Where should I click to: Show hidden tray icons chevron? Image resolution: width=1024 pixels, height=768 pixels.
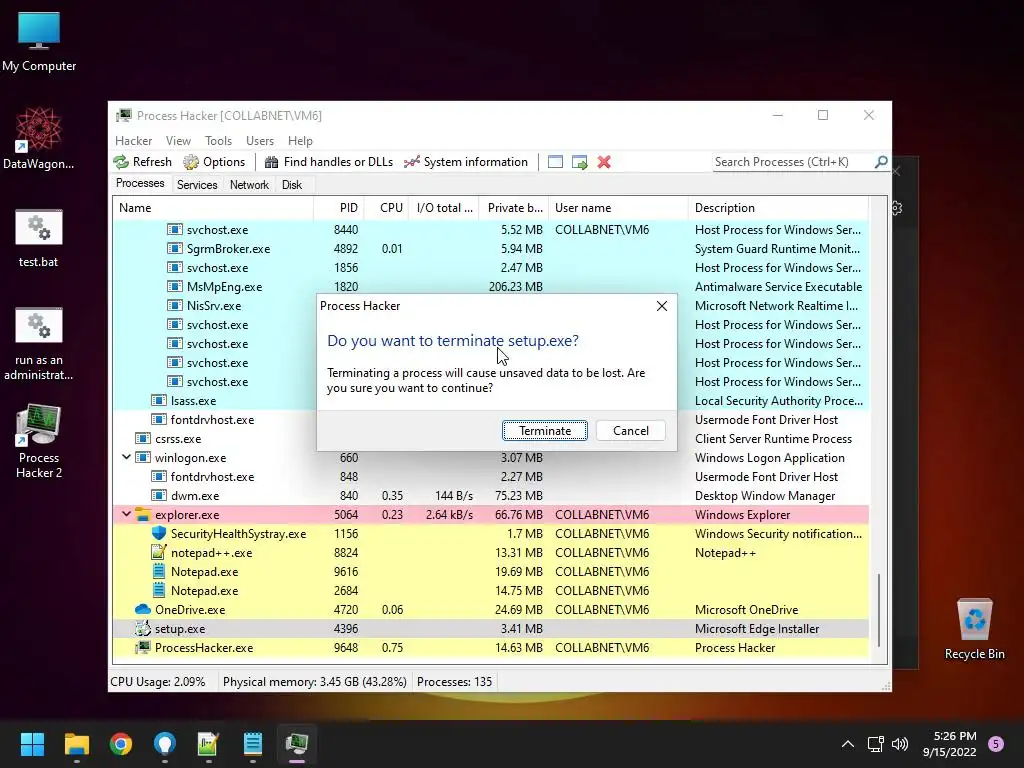(x=847, y=744)
